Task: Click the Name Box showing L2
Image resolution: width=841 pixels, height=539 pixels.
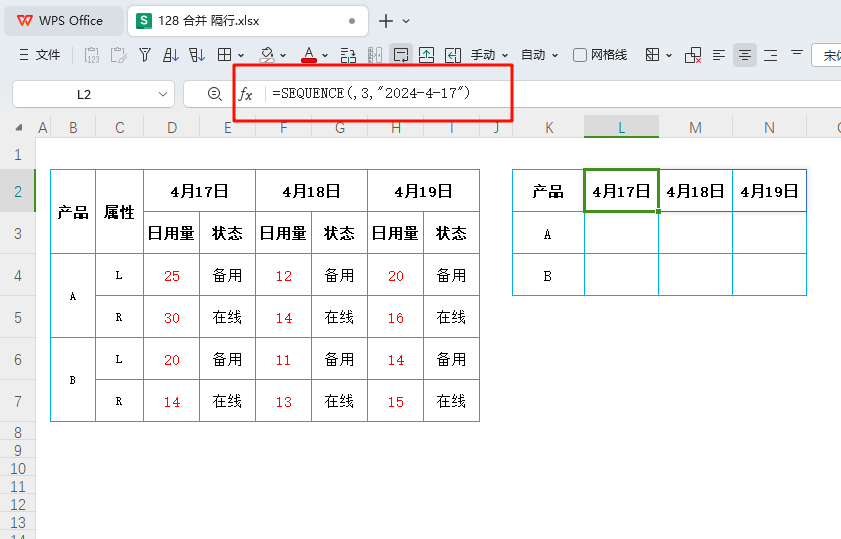Action: (84, 94)
